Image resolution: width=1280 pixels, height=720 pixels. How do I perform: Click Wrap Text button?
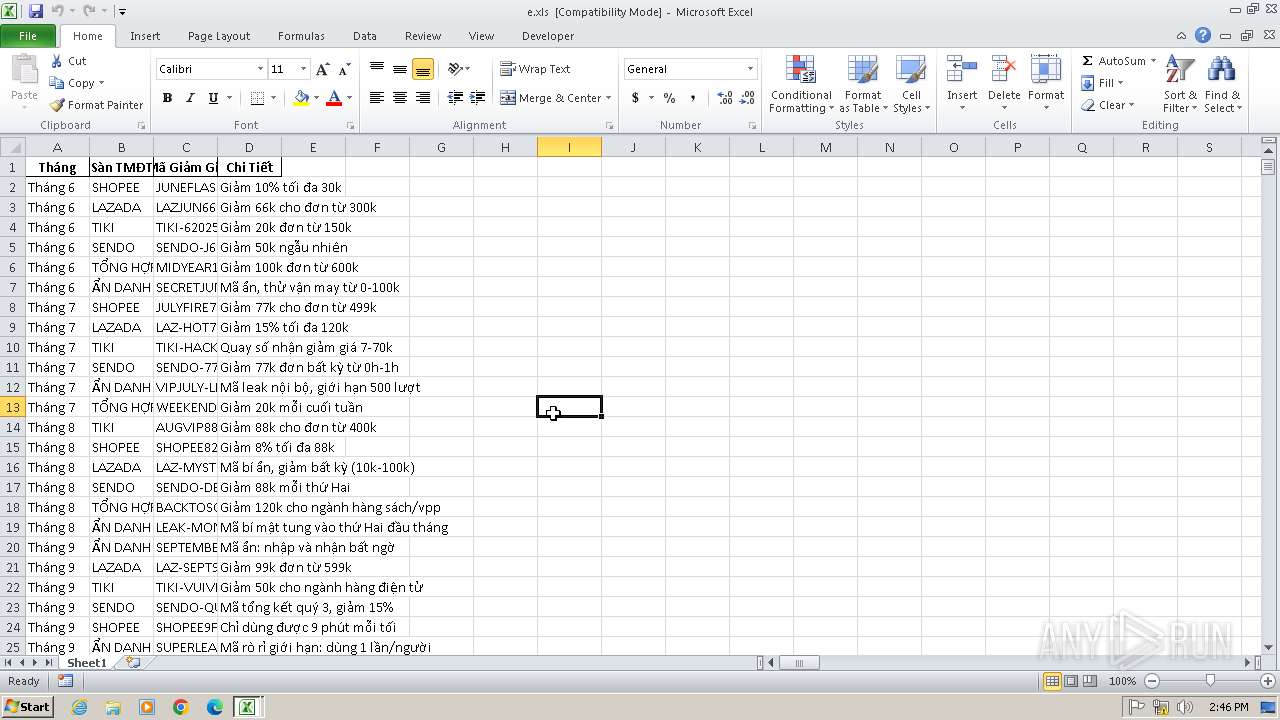[x=535, y=69]
